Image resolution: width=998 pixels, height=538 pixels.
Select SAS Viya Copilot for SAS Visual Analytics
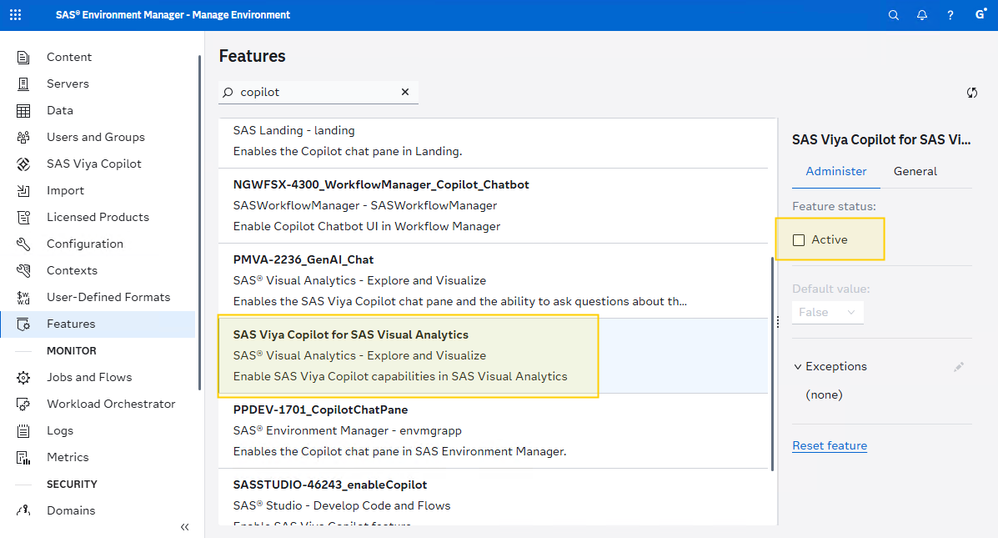[493, 356]
